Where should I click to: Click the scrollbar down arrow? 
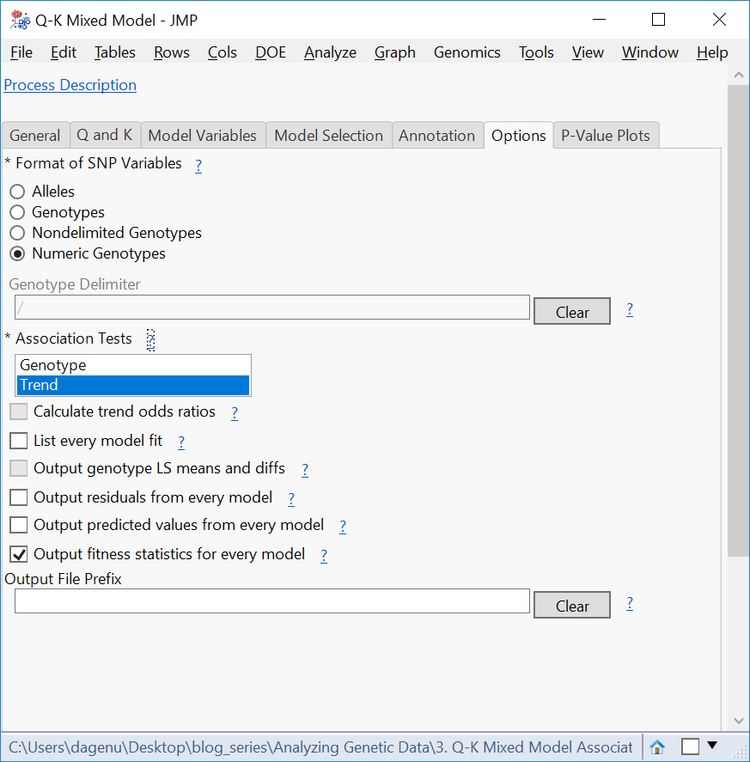739,721
